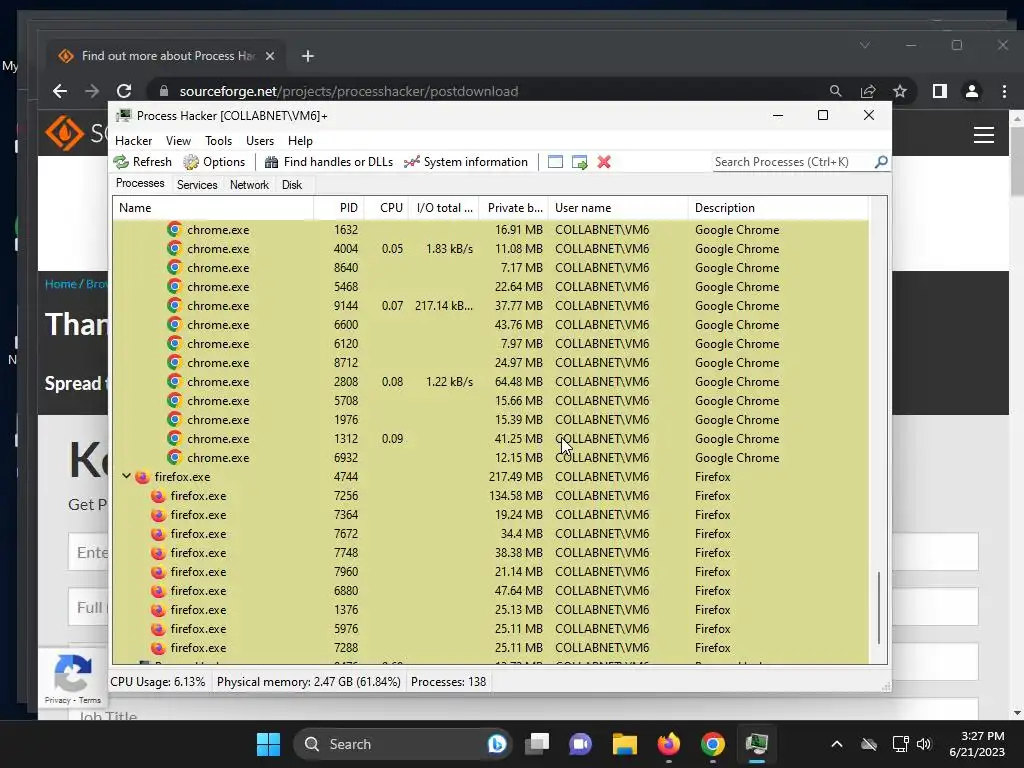Open Chrome three-dot menu
This screenshot has width=1024, height=768.
[1004, 91]
